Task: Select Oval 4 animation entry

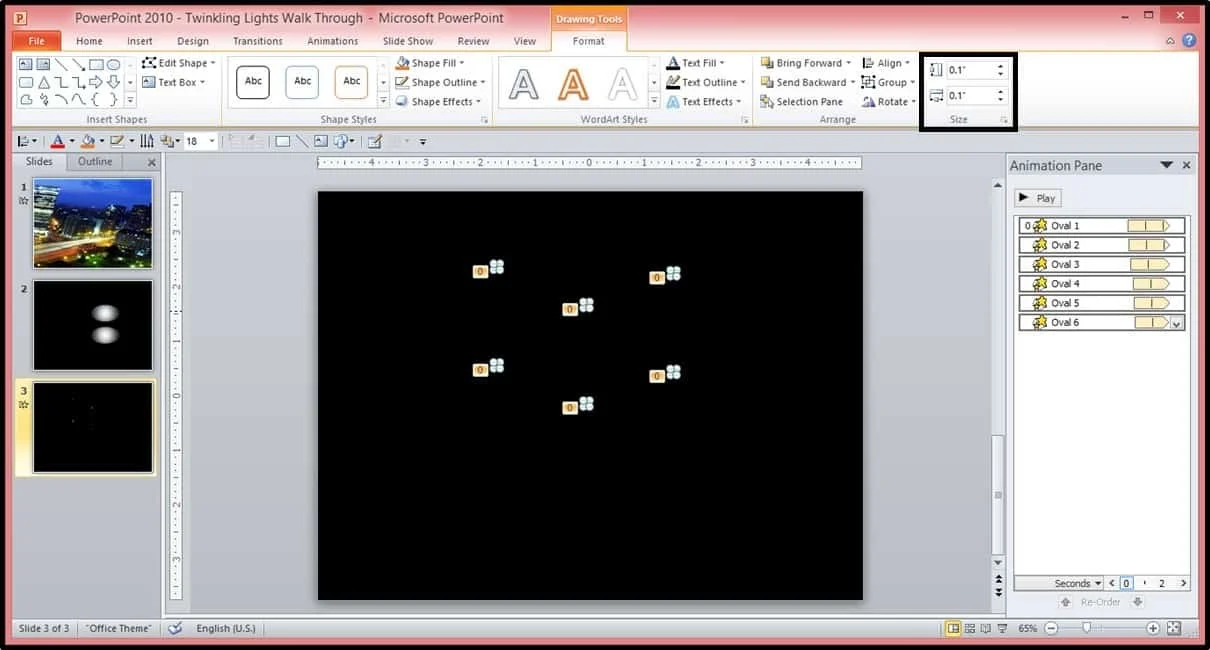Action: (x=1101, y=284)
